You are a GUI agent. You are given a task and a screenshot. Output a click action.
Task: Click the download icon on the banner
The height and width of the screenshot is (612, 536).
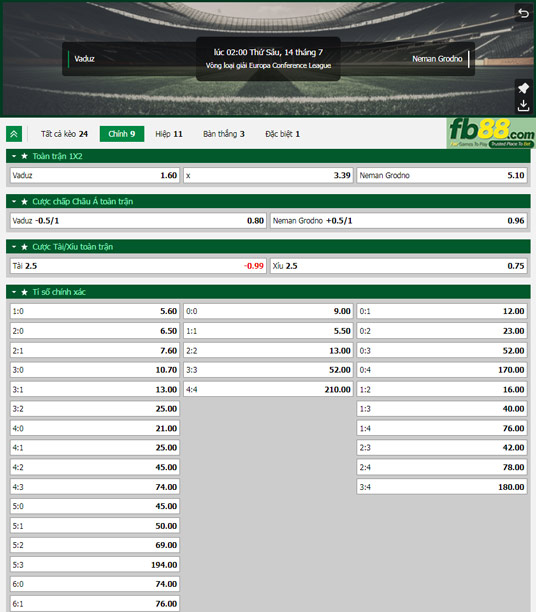(523, 105)
